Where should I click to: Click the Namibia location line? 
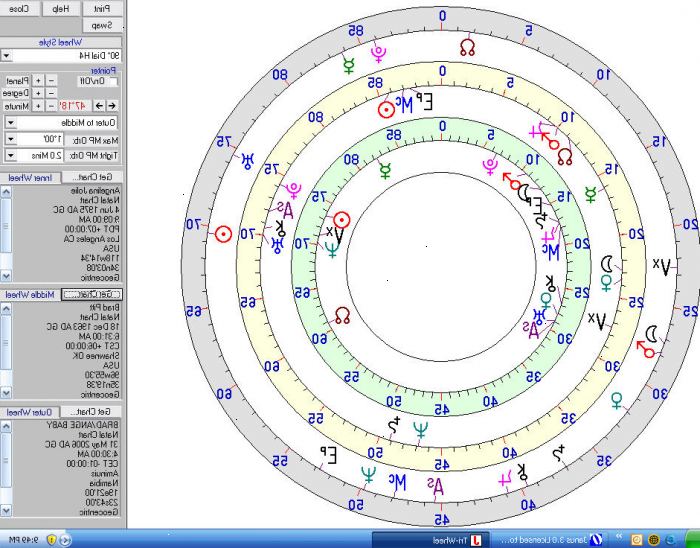[105, 483]
